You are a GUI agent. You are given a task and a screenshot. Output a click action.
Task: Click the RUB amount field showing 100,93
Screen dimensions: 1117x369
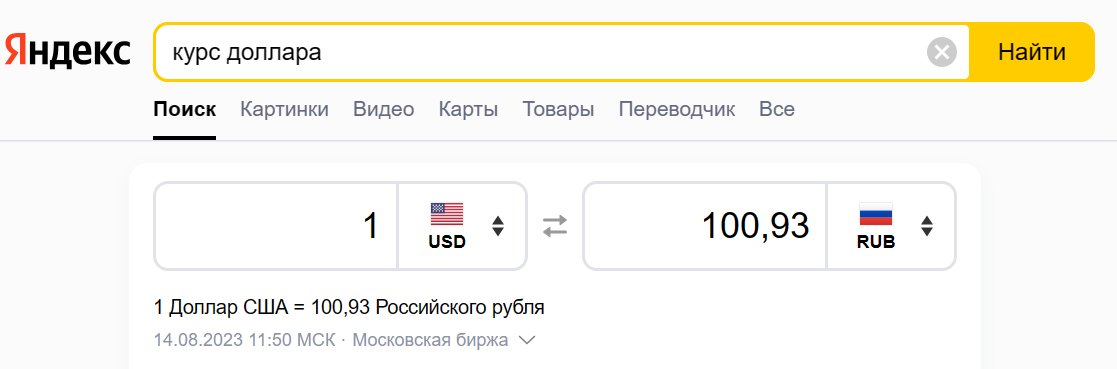point(705,227)
